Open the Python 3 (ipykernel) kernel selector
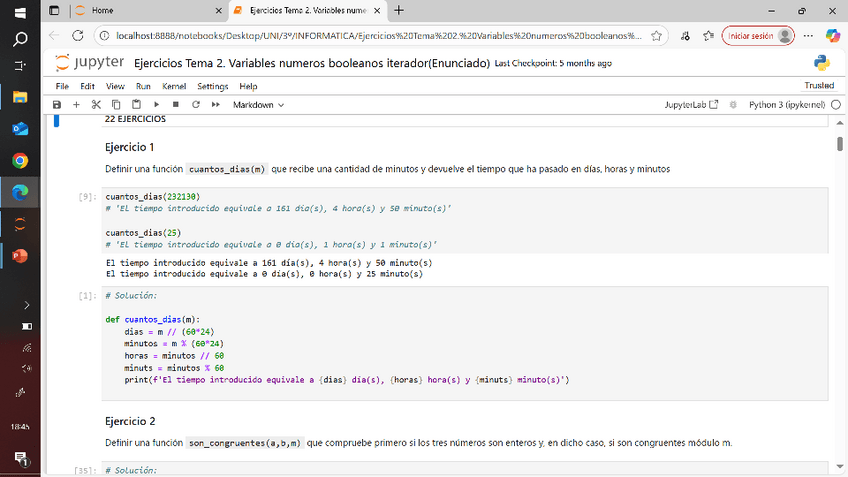Image resolution: width=848 pixels, height=477 pixels. [x=786, y=104]
